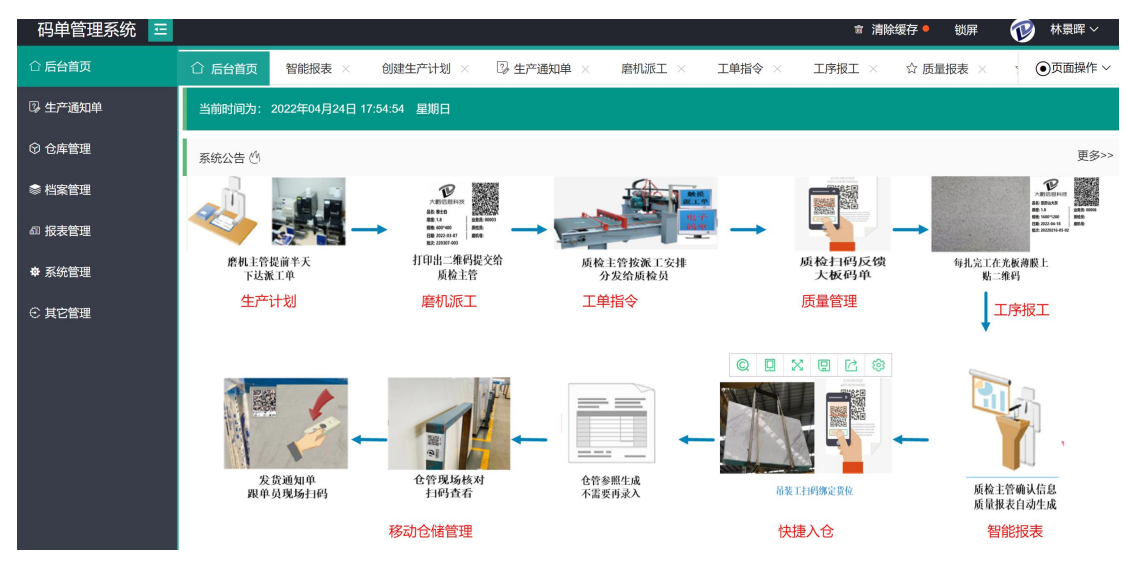Image resolution: width=1125 pixels, height=569 pixels.
Task: Collapse sidebar with the hamburger menu icon
Action: (x=160, y=30)
